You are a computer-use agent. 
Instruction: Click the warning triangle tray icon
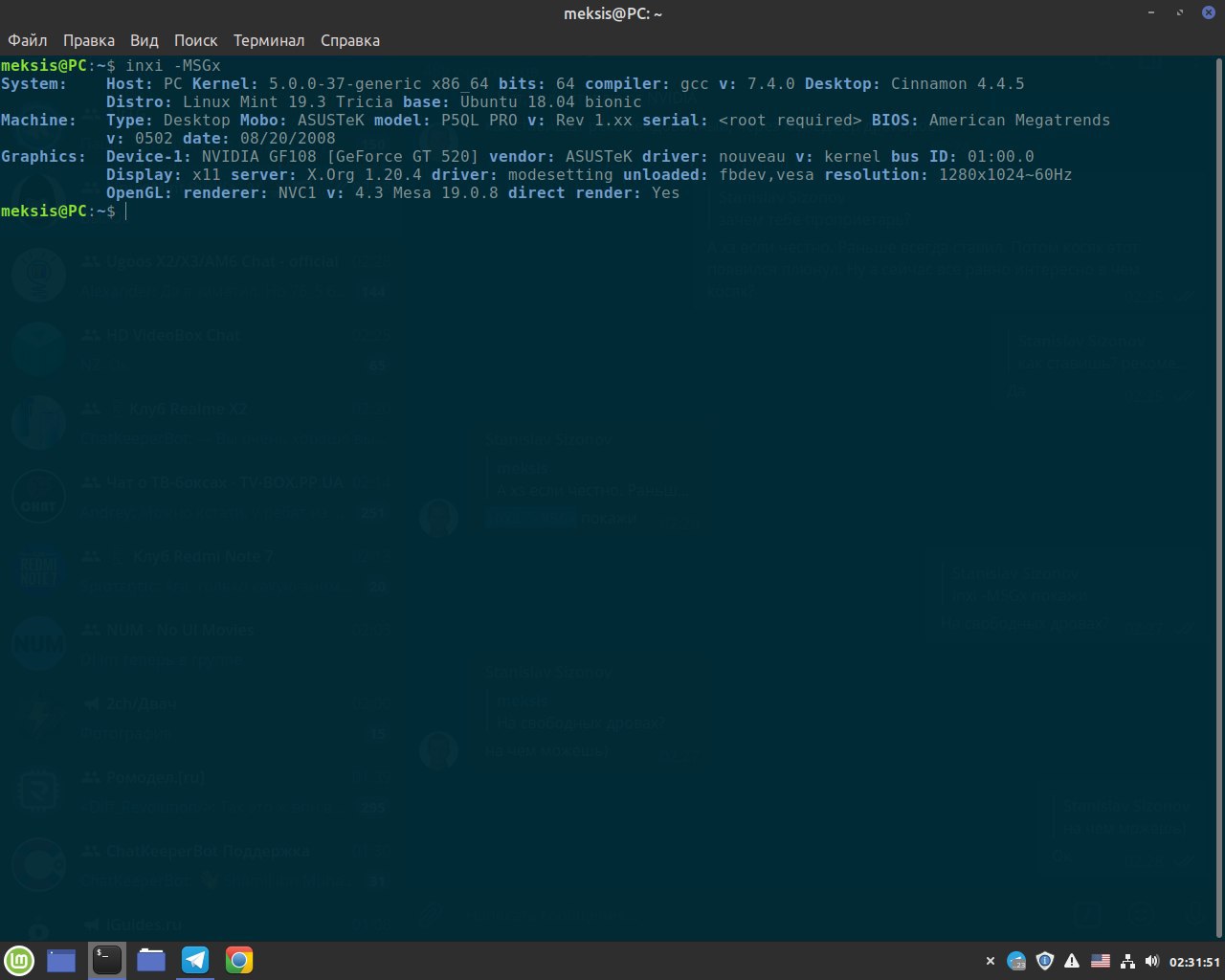(x=1073, y=961)
